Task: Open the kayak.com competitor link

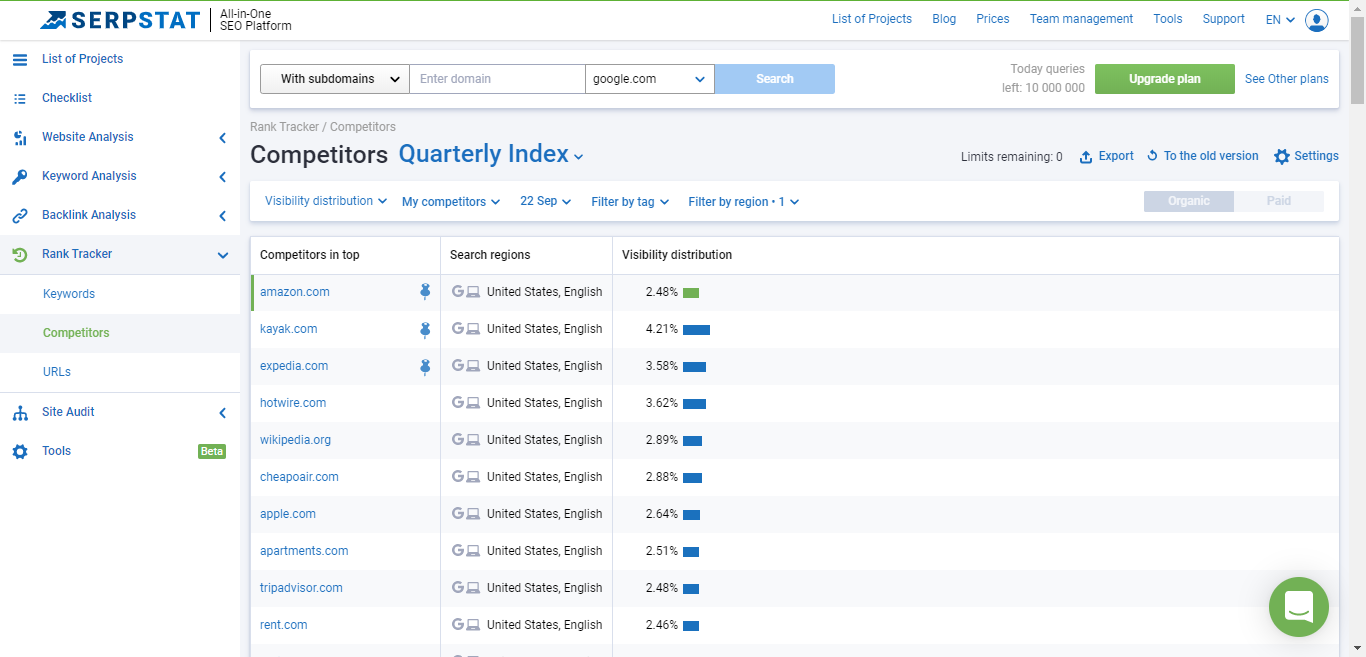Action: tap(289, 329)
